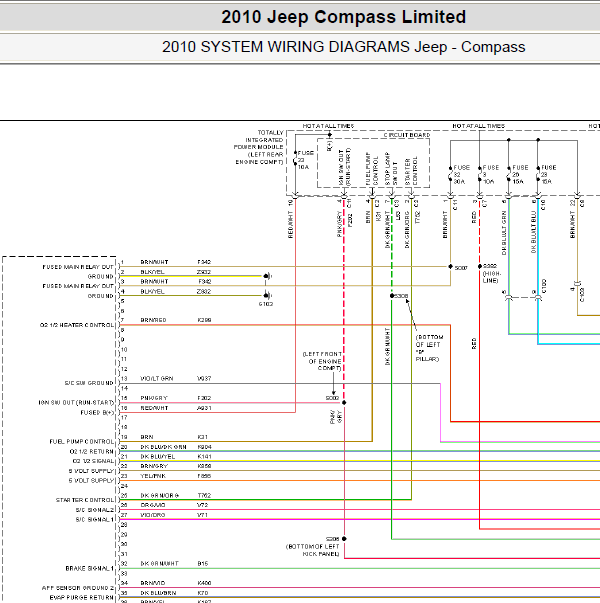Click the "STOP LAMP SW OUT" vertical label
600x603 pixels.
point(391,168)
